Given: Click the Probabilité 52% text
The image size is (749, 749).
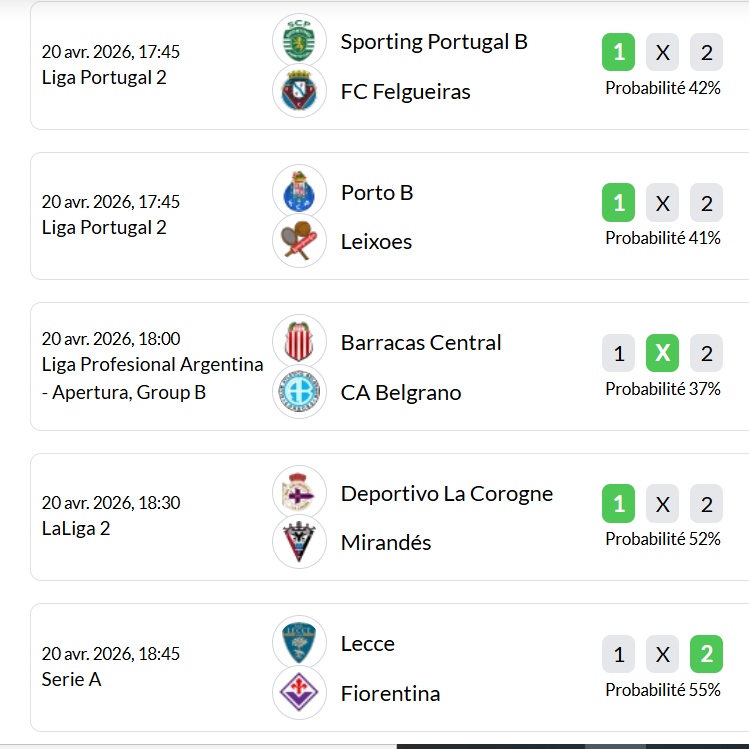Looking at the screenshot, I should 662,538.
